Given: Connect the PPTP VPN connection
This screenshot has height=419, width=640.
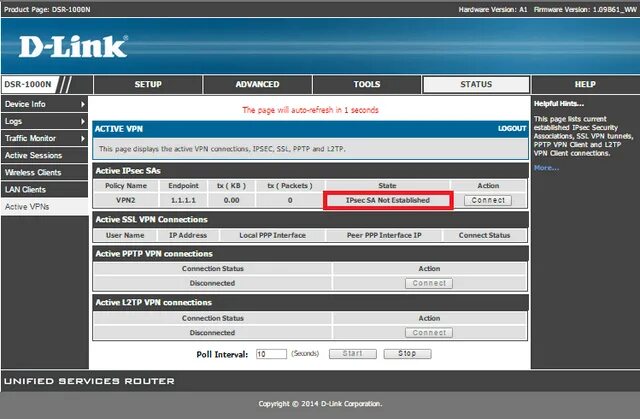Looking at the screenshot, I should (429, 283).
